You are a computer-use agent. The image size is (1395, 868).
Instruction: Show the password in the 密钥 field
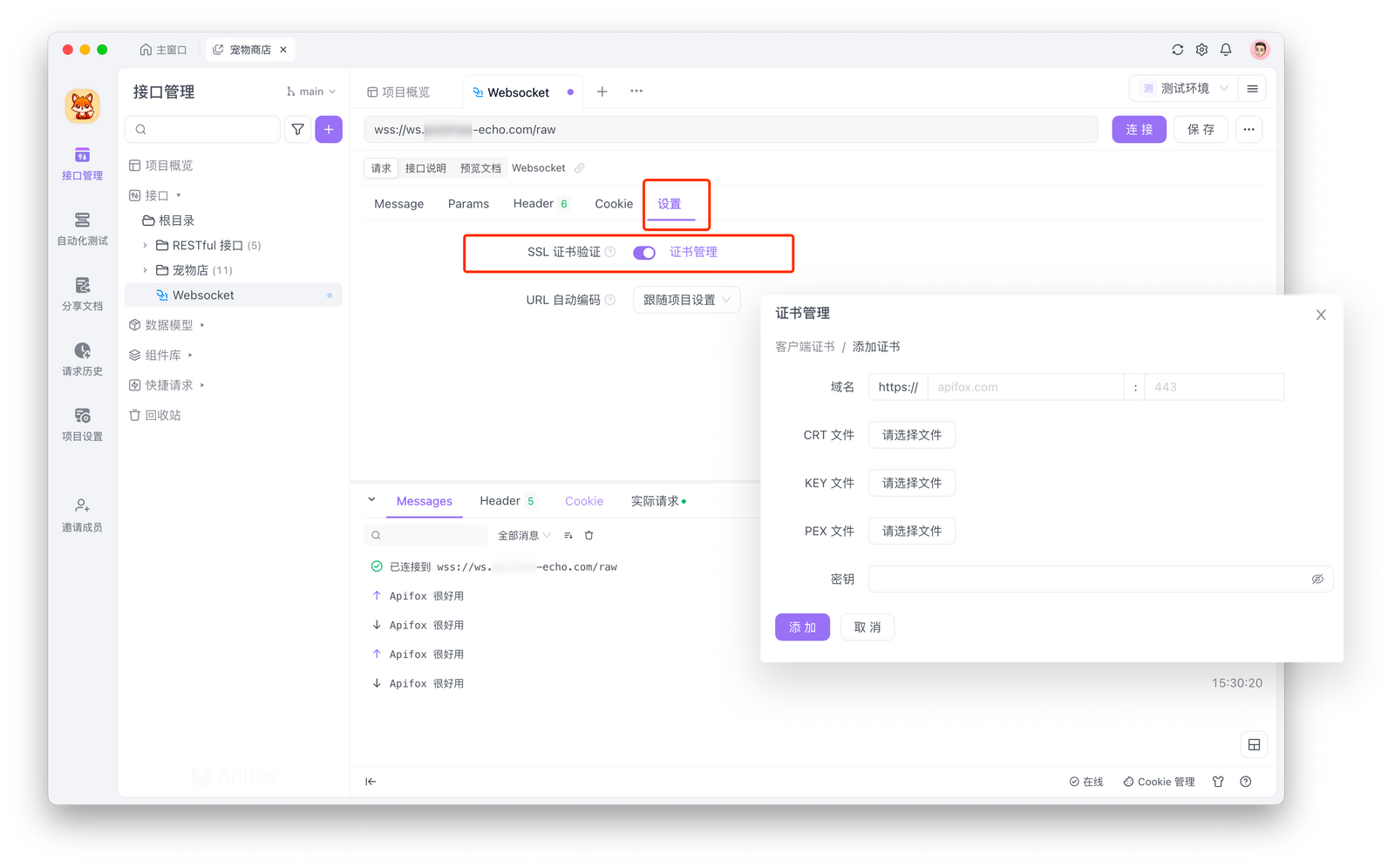click(1317, 579)
